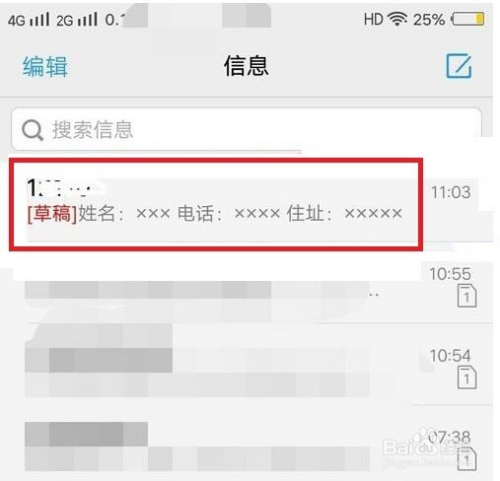Tap the 信息 page title

(x=246, y=66)
